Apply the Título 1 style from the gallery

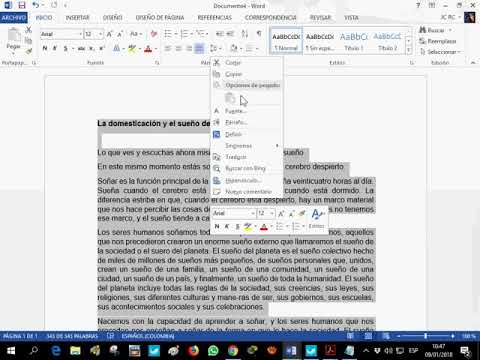tap(354, 41)
